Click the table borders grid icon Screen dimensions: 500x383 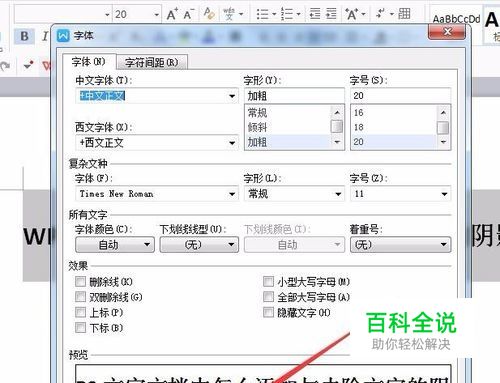pyautogui.click(x=404, y=14)
